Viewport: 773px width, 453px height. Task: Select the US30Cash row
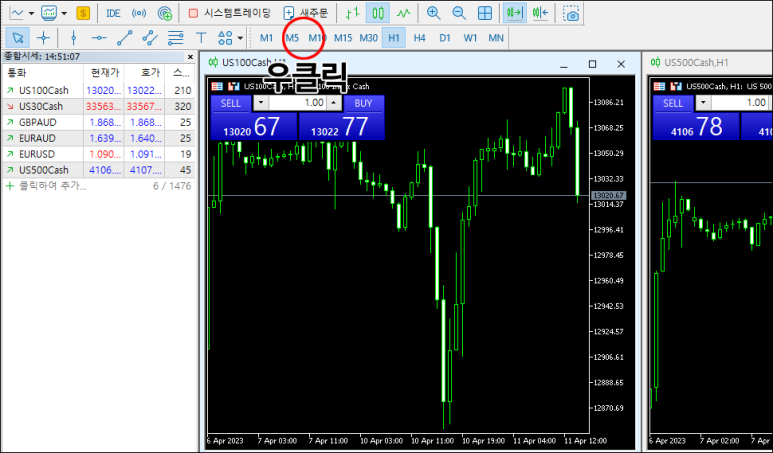tap(98, 106)
